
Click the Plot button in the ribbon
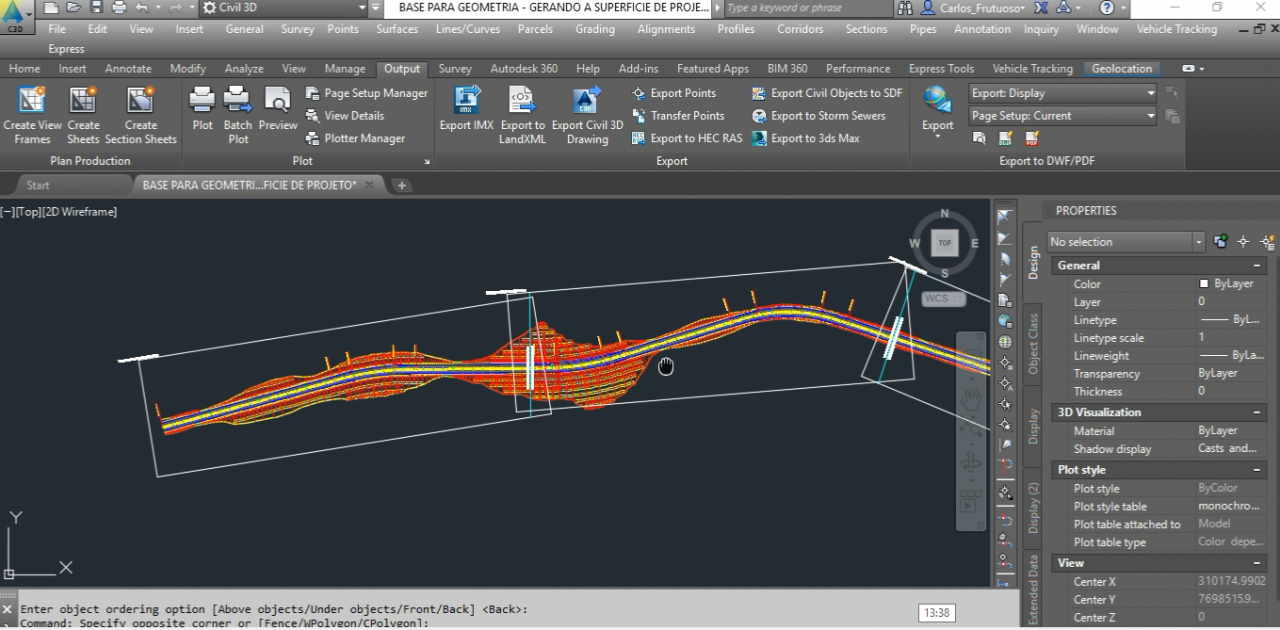203,109
